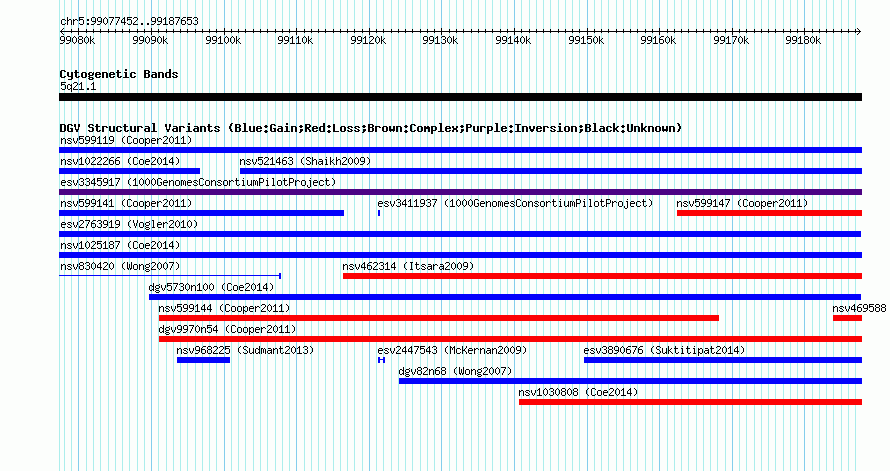This screenshot has width=890, height=471.
Task: Click esv3345917 1000GenomesConsortiumPilotProject label
Action: point(198,182)
